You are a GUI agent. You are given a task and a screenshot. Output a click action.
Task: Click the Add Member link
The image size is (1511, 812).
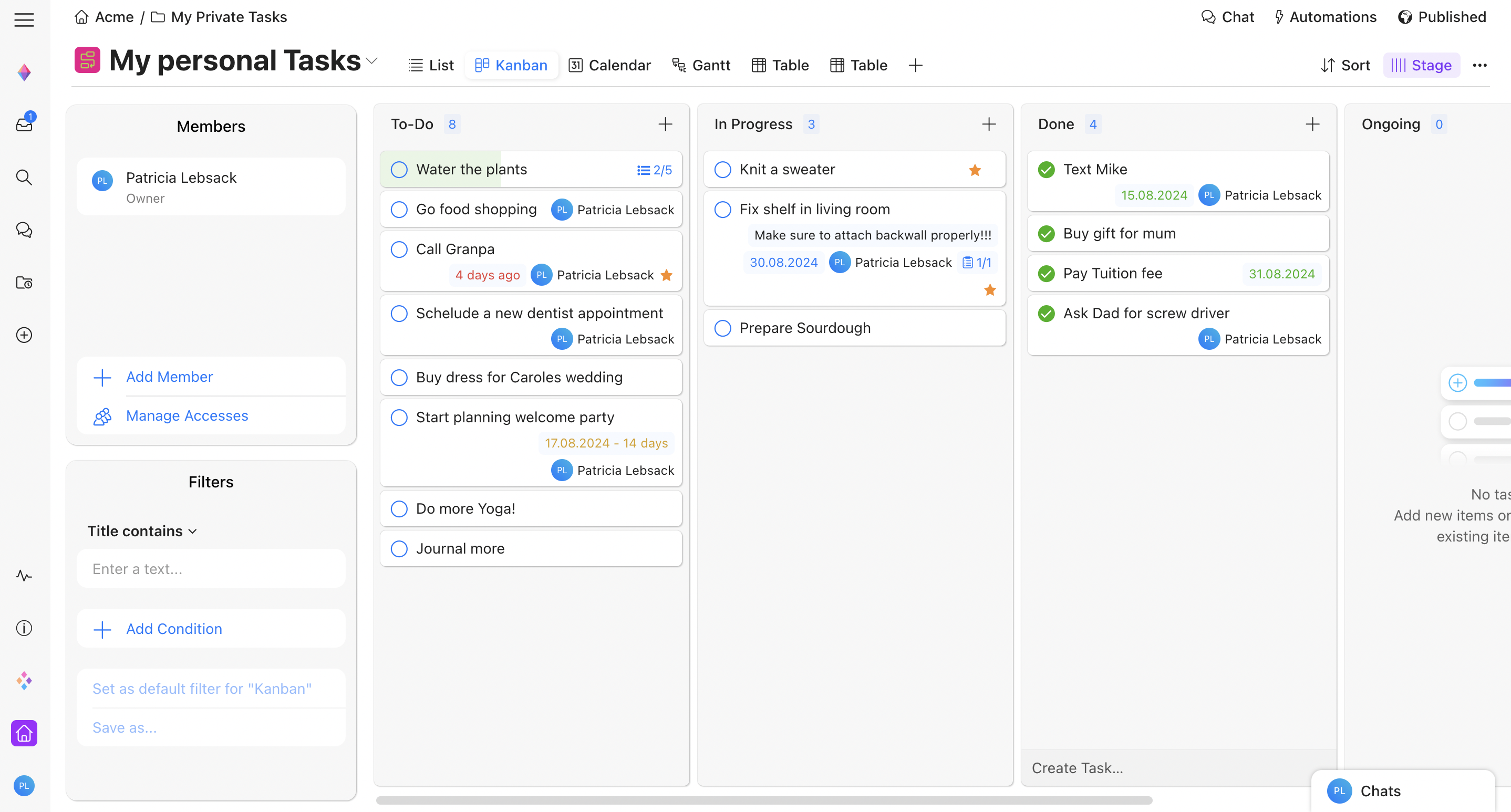point(169,377)
